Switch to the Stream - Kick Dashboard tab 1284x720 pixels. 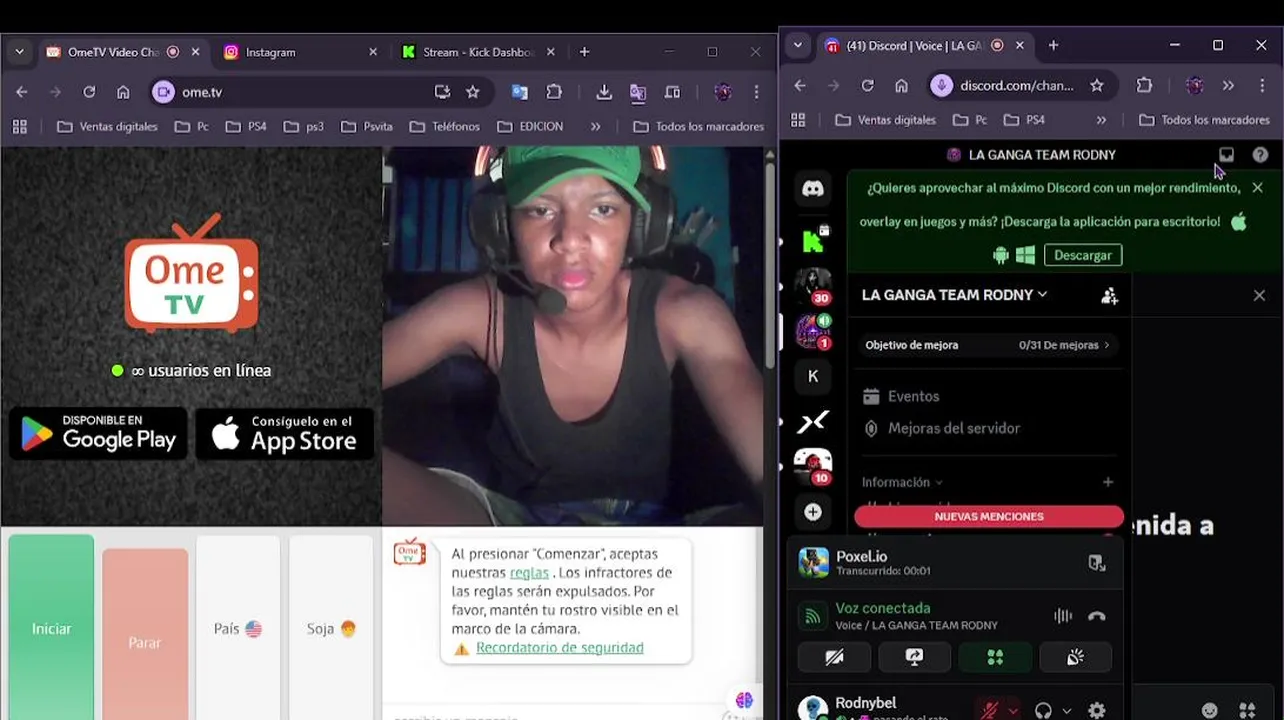coord(479,52)
